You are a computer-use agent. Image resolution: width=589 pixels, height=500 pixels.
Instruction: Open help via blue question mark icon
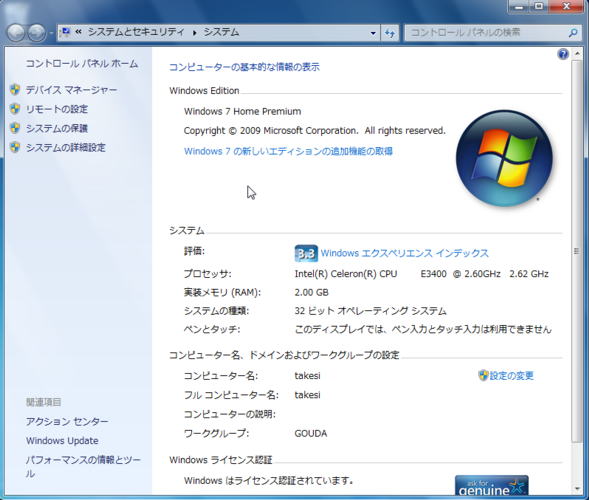pos(563,54)
